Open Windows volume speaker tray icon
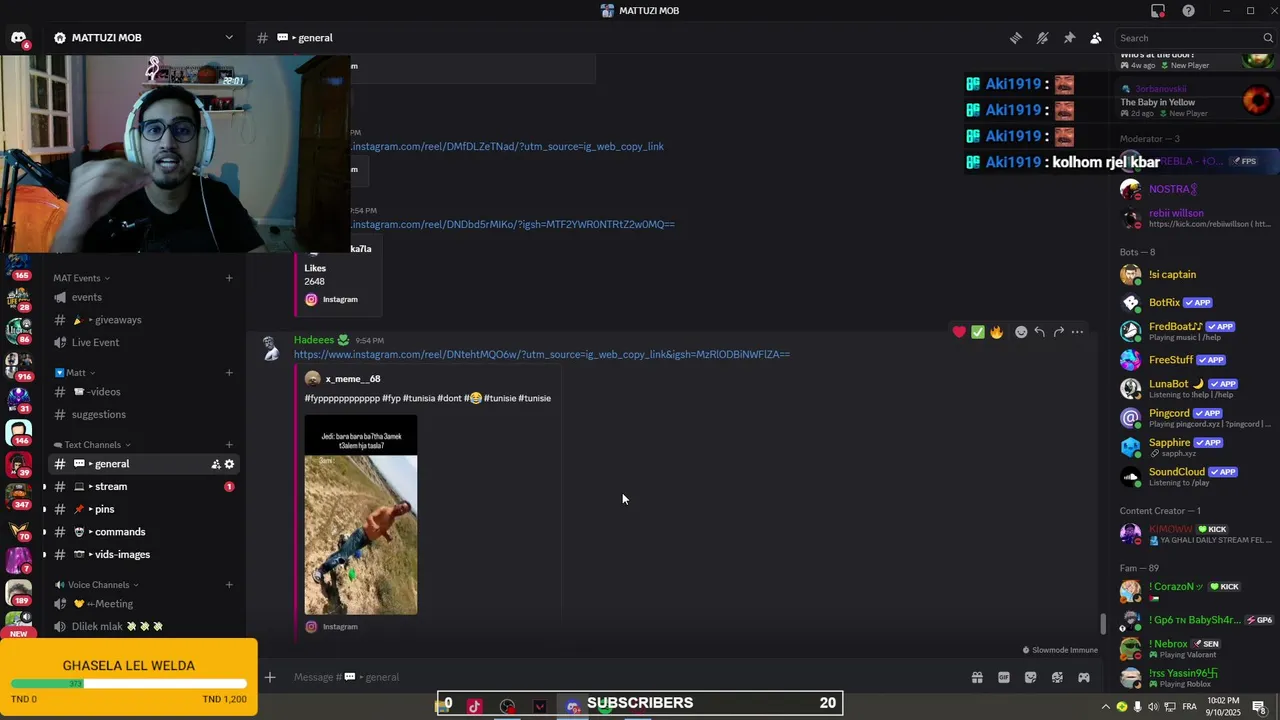The height and width of the screenshot is (720, 1280). point(1153,707)
